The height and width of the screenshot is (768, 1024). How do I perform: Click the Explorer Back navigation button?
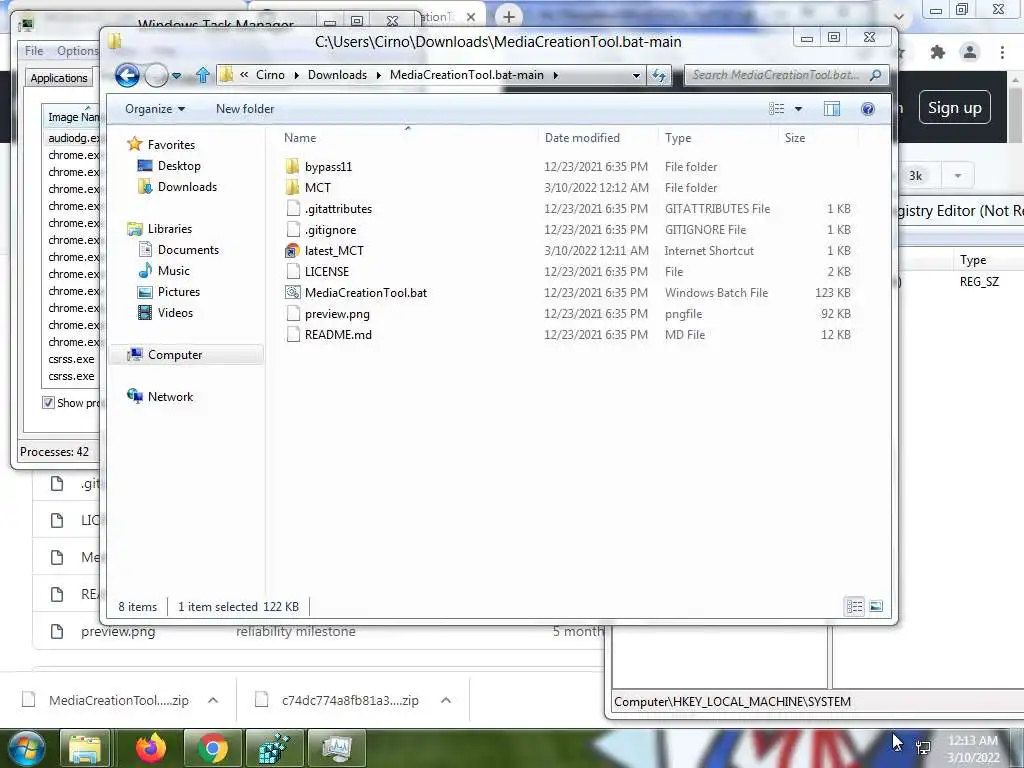point(127,75)
